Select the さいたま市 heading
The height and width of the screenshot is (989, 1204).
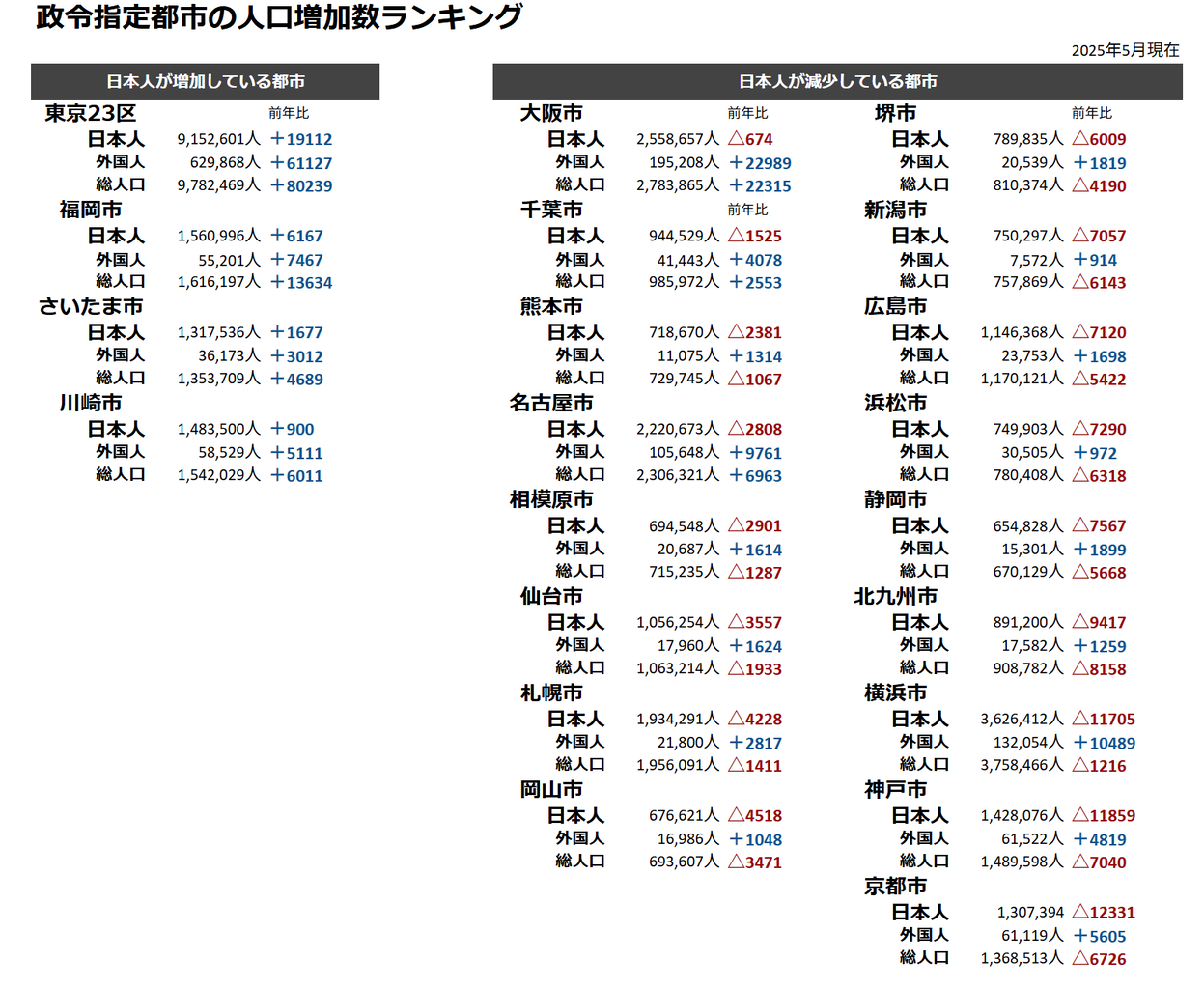91,306
